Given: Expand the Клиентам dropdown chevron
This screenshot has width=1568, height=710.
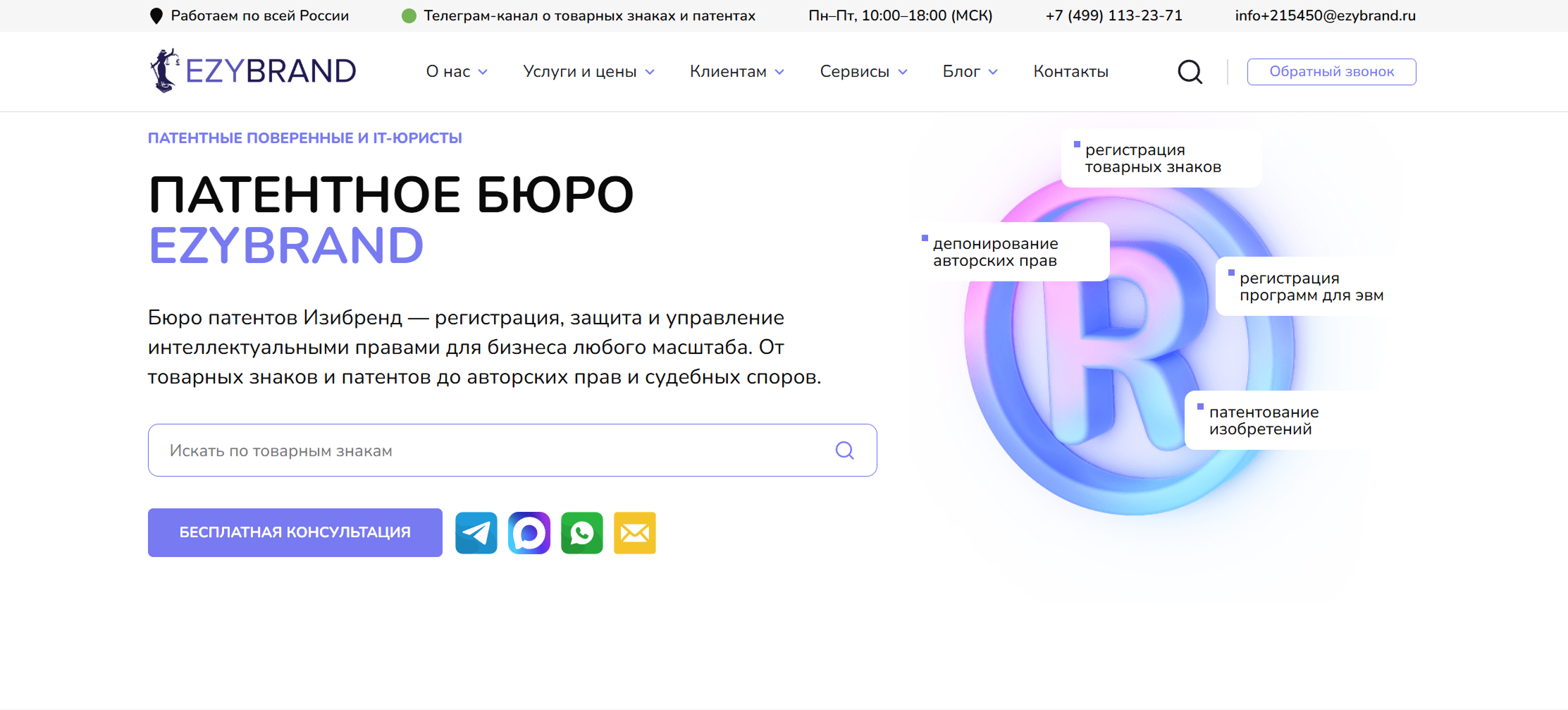Looking at the screenshot, I should click(779, 72).
